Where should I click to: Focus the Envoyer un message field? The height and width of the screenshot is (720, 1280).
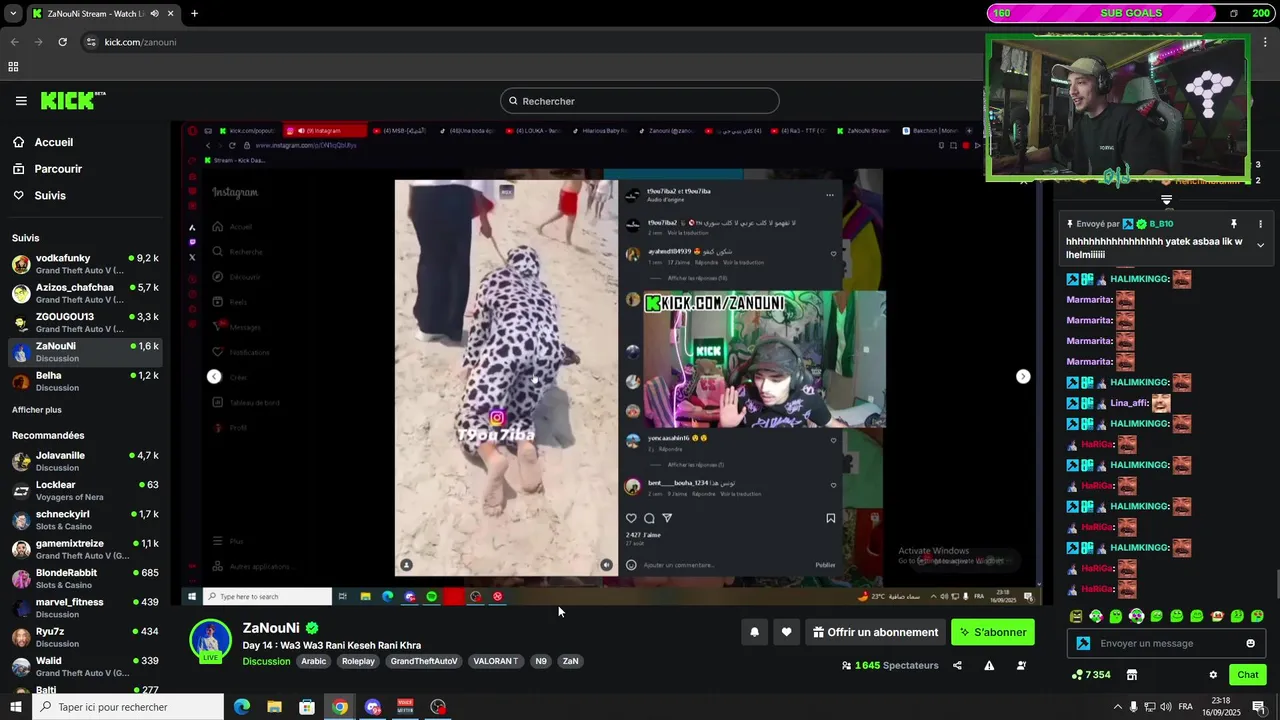pos(1165,643)
